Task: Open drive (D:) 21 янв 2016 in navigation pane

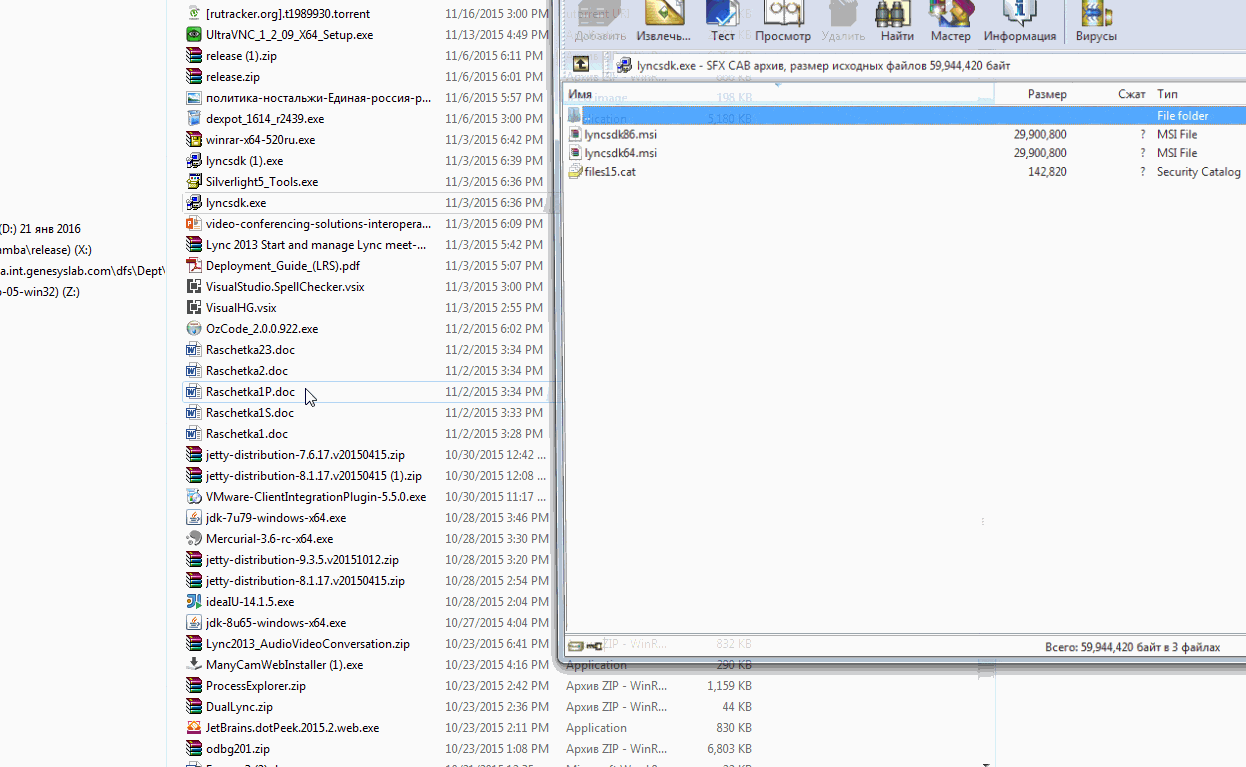Action: [x=40, y=229]
